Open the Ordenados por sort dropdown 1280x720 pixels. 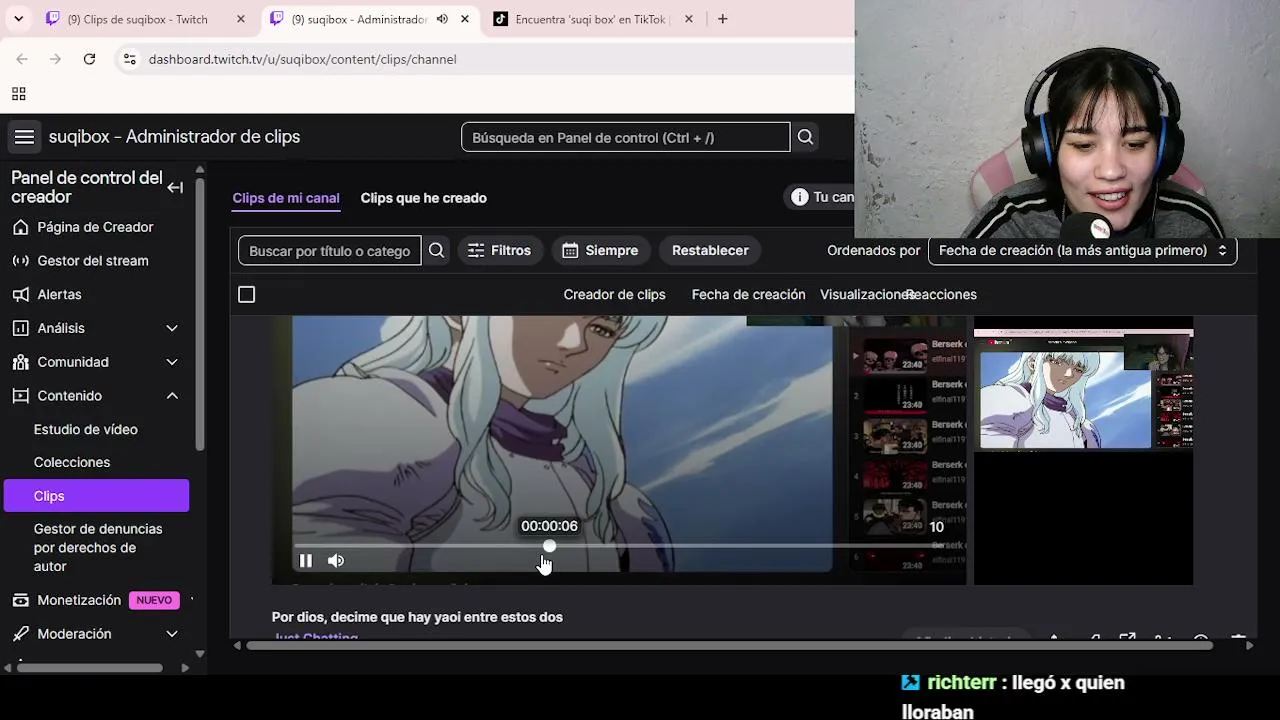pyautogui.click(x=1082, y=250)
